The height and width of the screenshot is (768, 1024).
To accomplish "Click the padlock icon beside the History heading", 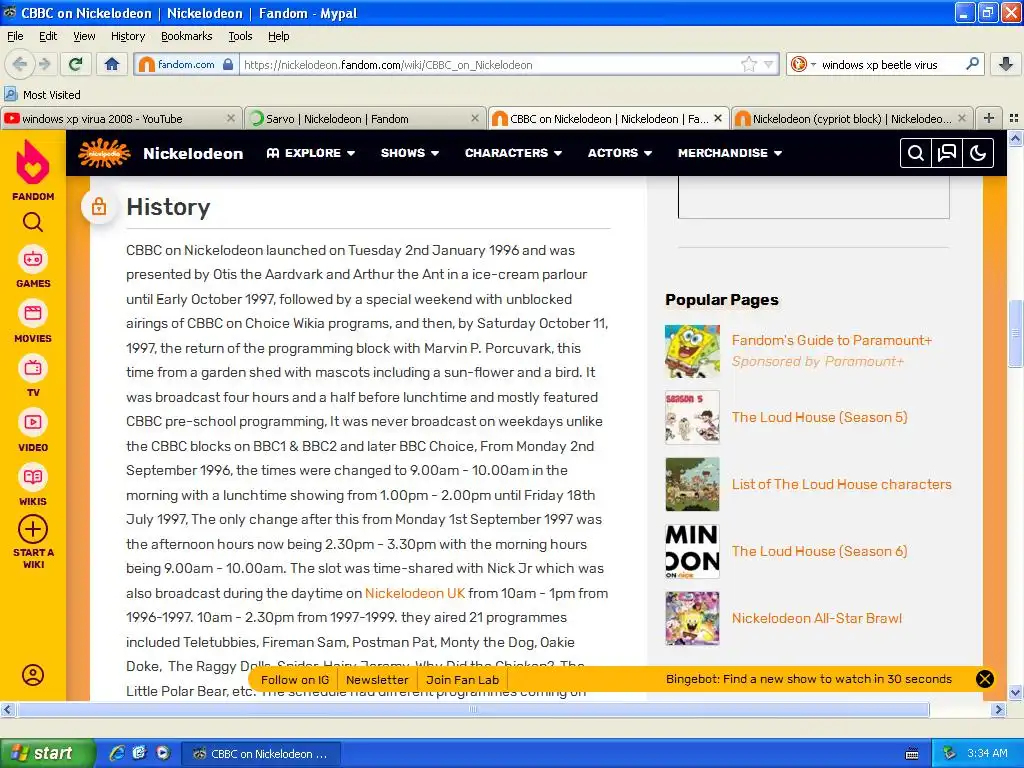I will [x=99, y=207].
